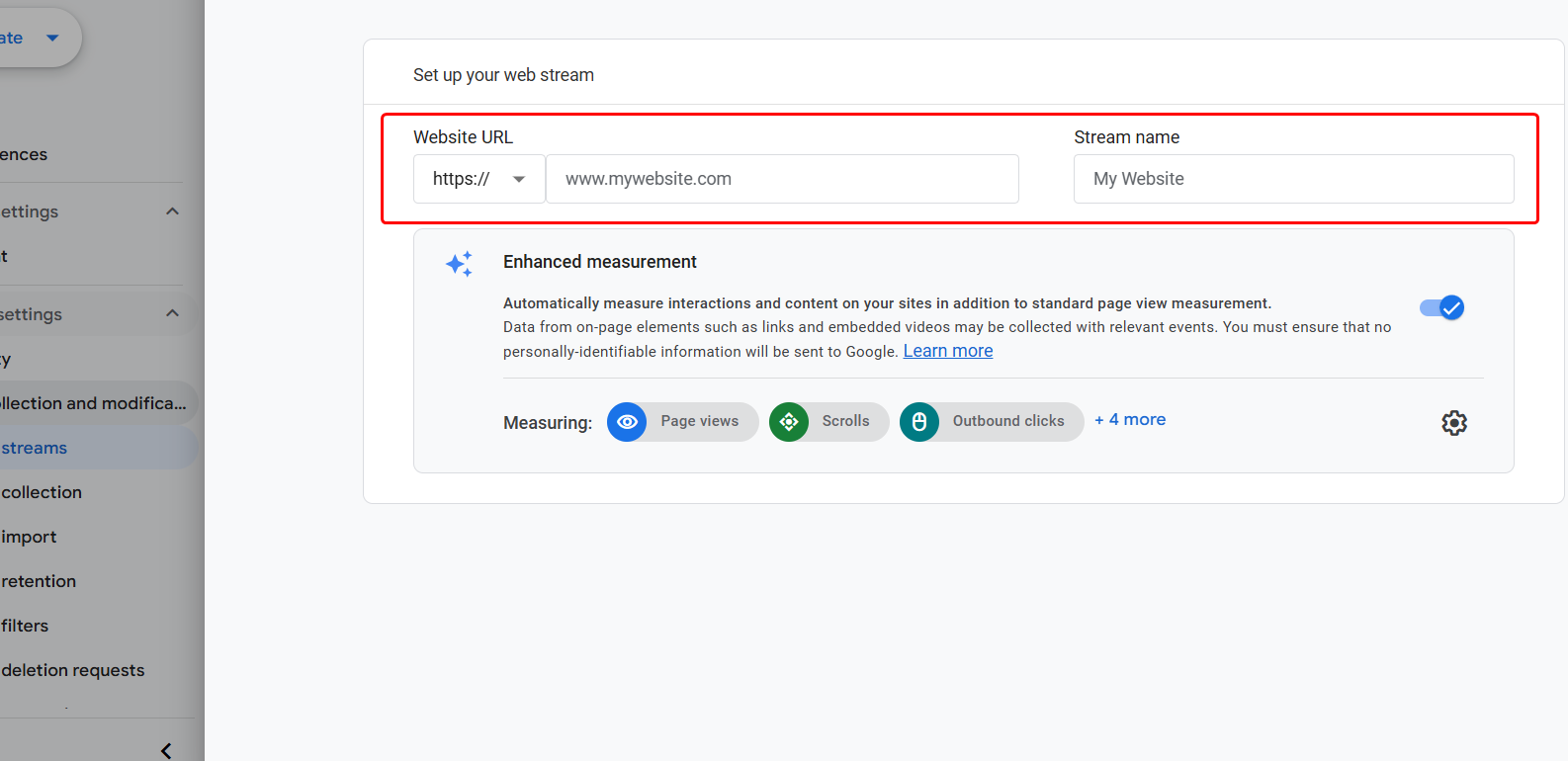Image resolution: width=1568 pixels, height=761 pixels.
Task: Select the Page views chip label
Action: [700, 421]
